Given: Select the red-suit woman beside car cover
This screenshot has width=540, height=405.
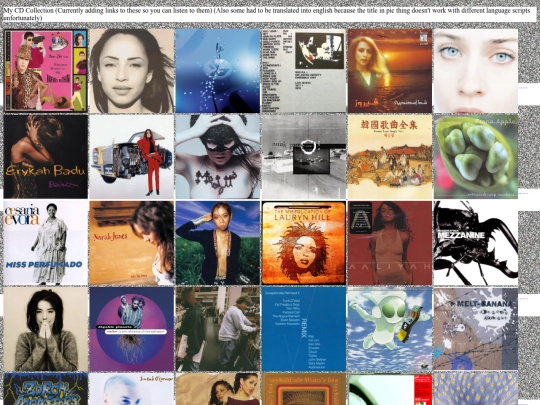Looking at the screenshot, I should click(x=132, y=157).
